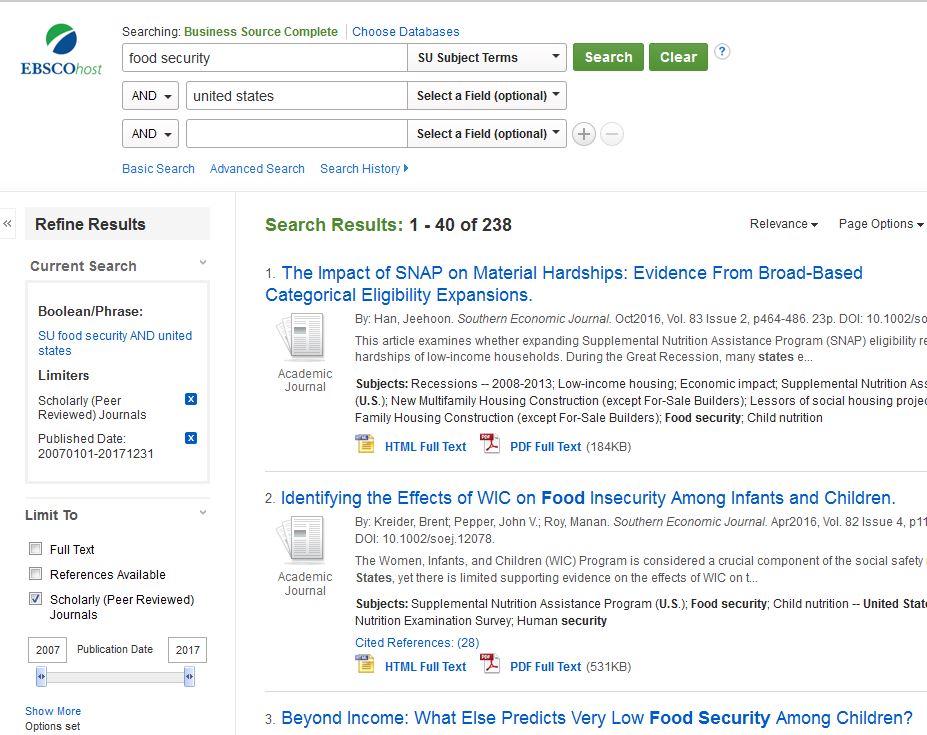
Task: Remove the Scholarly (Peer Reviewed) Journals limiter X
Action: point(191,399)
